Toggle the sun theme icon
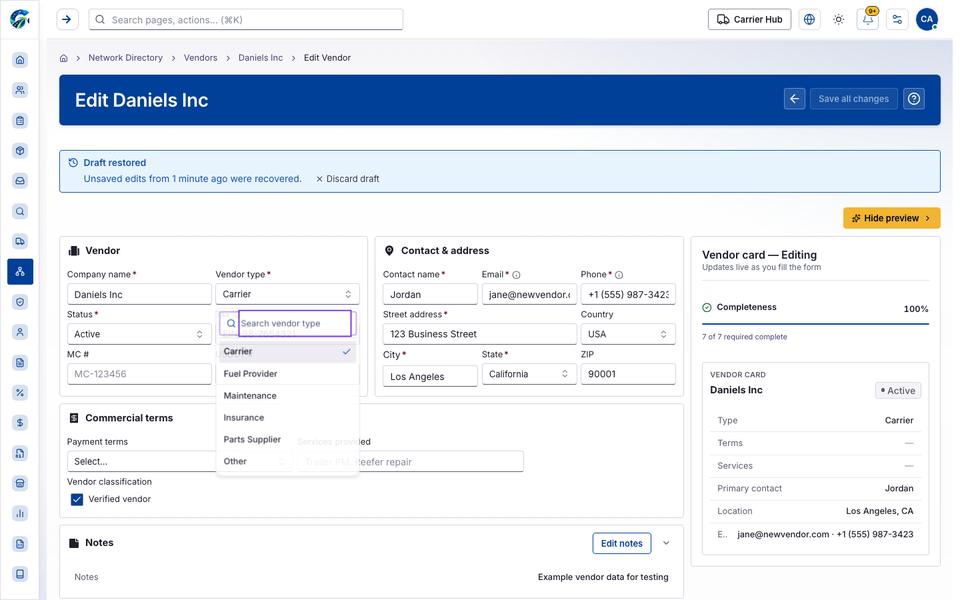The image size is (960, 600). pyautogui.click(x=839, y=20)
